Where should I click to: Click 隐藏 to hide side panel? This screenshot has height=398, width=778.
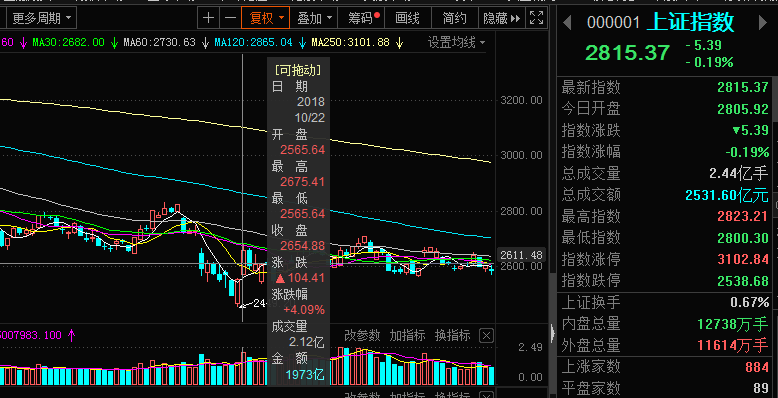[501, 19]
